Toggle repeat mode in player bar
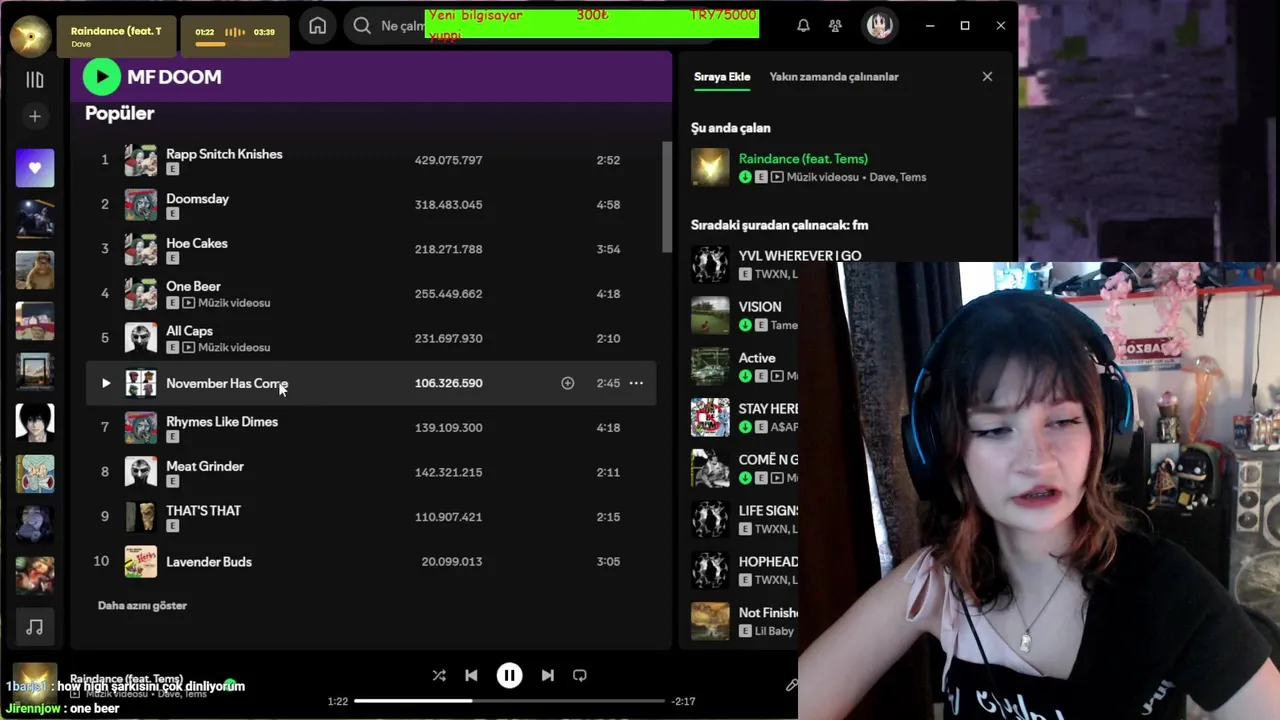Image resolution: width=1280 pixels, height=720 pixels. (579, 676)
